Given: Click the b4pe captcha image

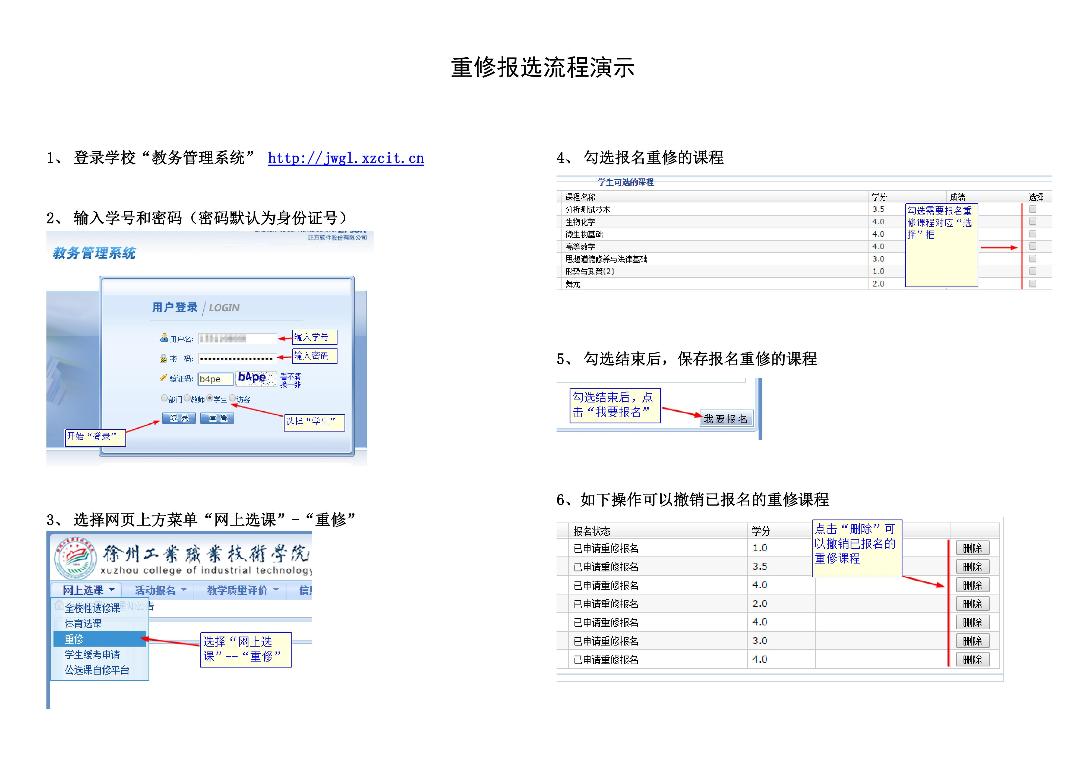Looking at the screenshot, I should 256,378.
